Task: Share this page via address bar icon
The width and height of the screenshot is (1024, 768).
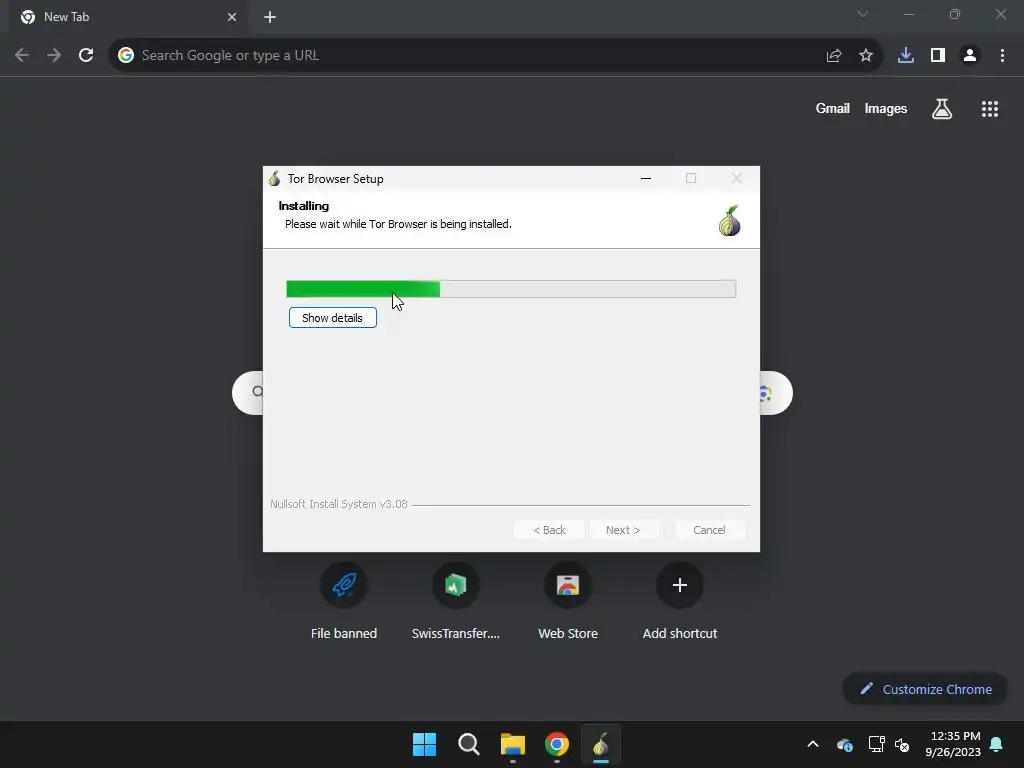Action: click(x=834, y=56)
